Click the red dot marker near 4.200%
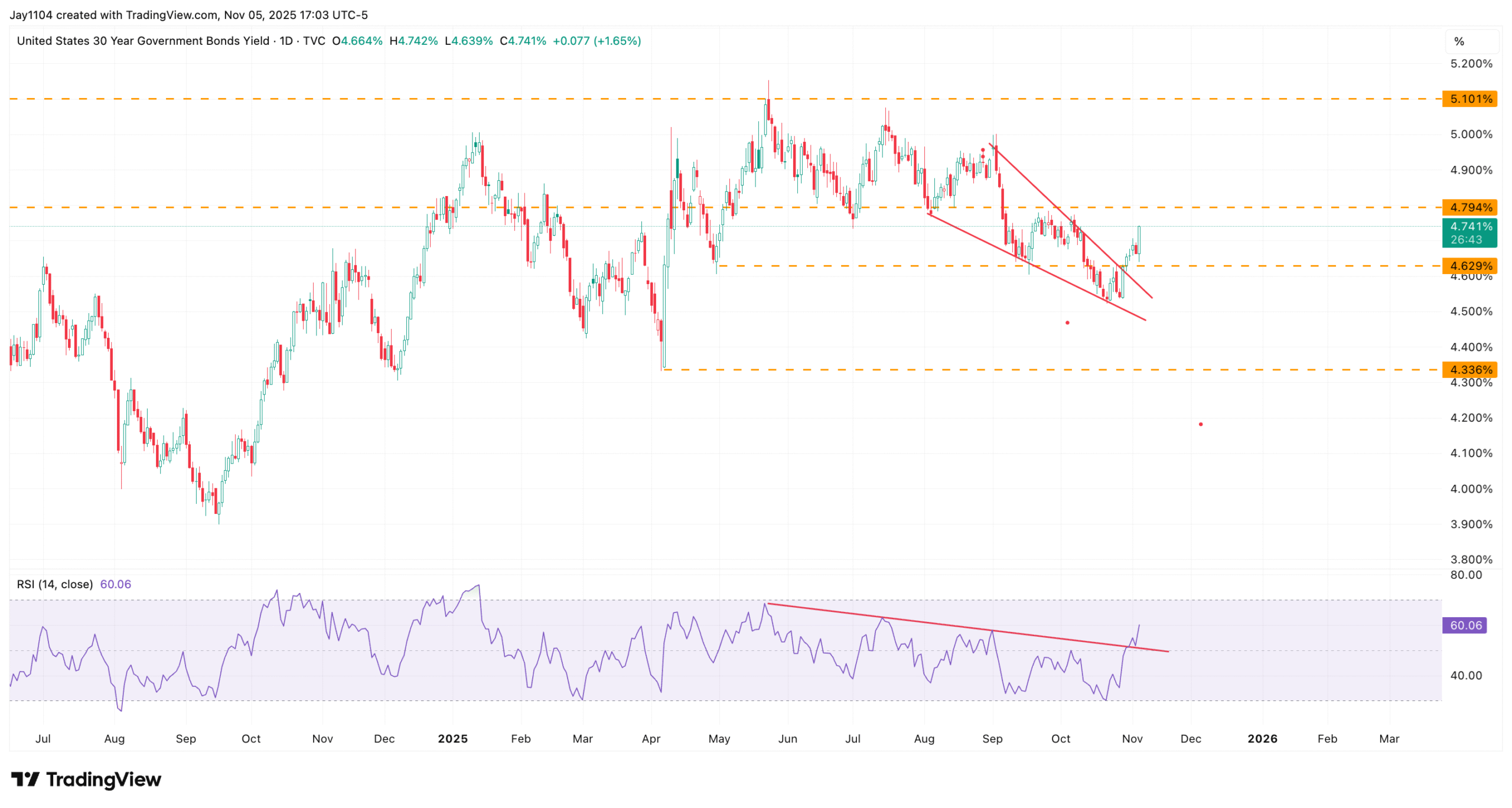 coord(1200,424)
